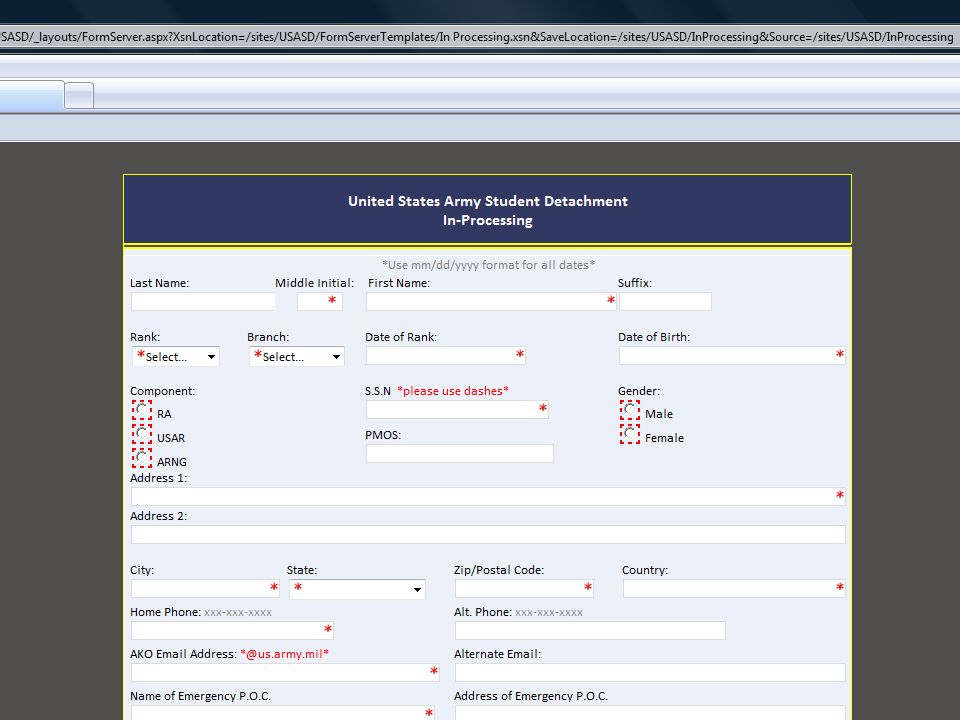Click the United States Army Student Detachment title
Screen dimensions: 960x720
[488, 201]
